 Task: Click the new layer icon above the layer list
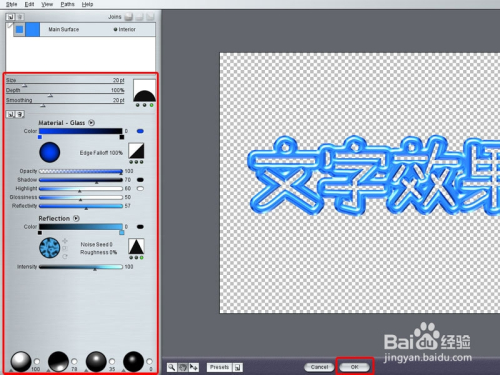(10, 17)
